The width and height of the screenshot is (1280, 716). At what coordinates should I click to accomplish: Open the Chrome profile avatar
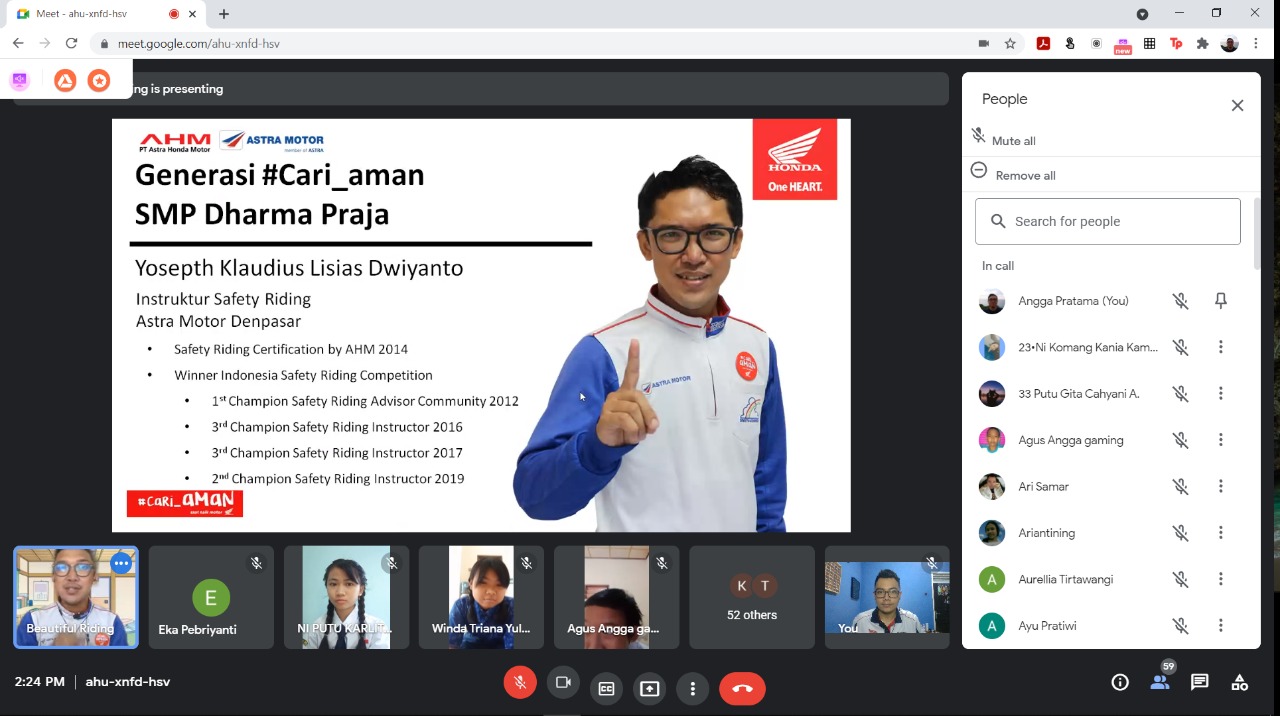(1230, 43)
